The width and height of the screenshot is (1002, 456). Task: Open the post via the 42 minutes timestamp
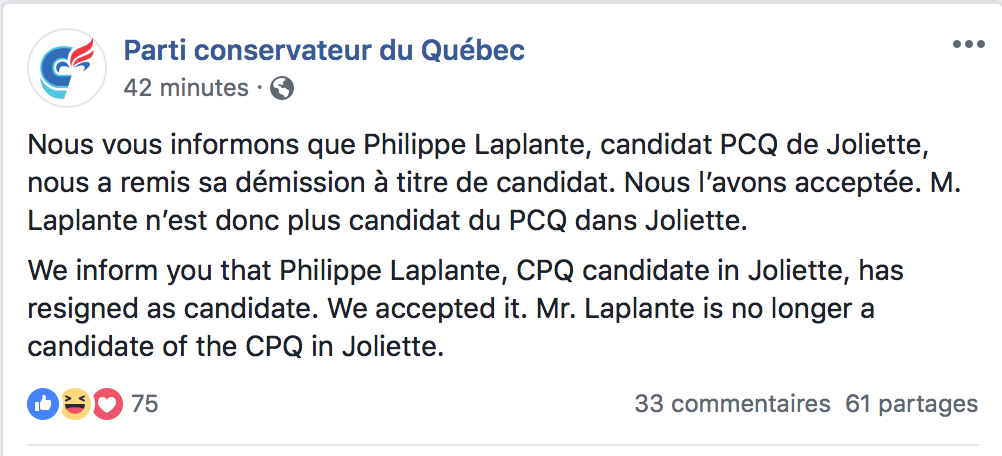[186, 88]
